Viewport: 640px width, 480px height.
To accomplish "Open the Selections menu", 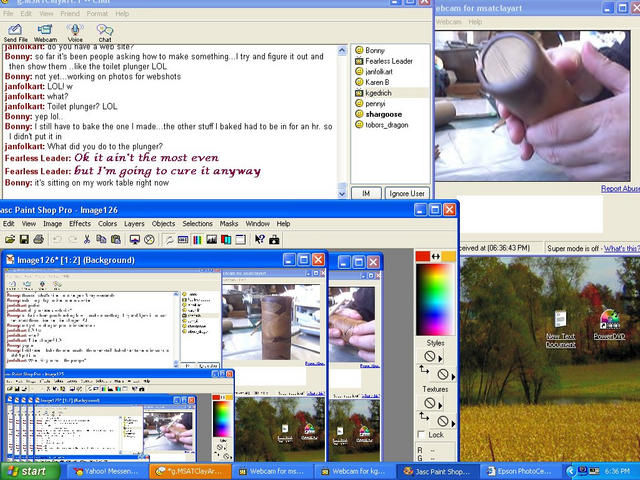I will (198, 224).
